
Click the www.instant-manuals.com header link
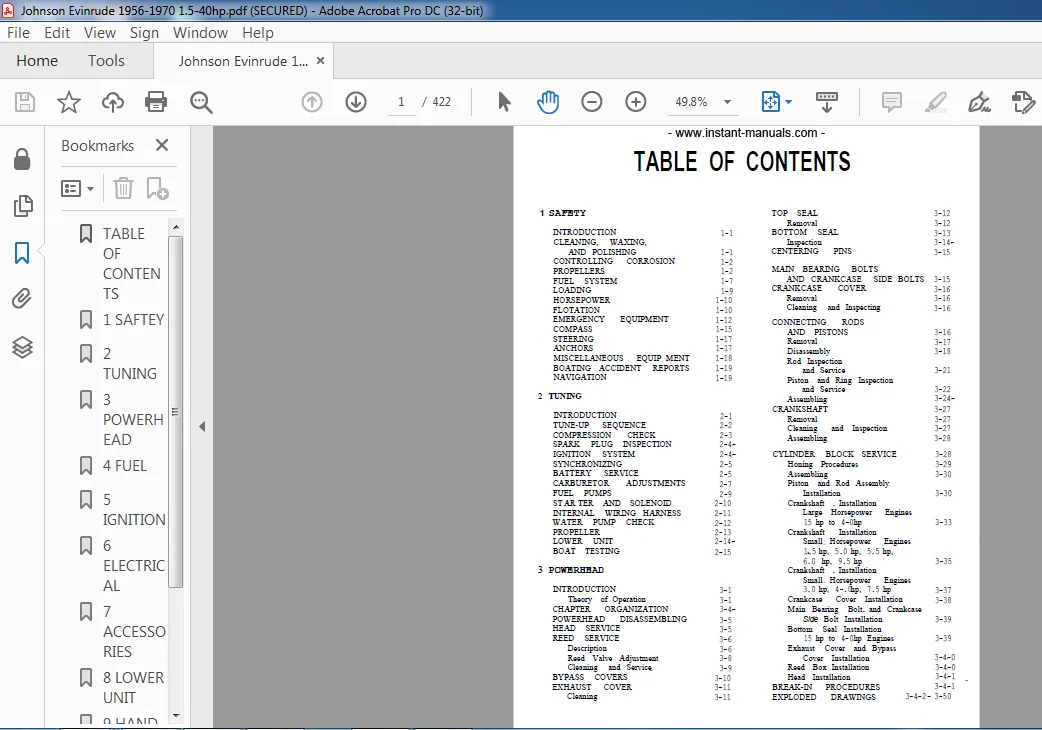click(x=746, y=133)
